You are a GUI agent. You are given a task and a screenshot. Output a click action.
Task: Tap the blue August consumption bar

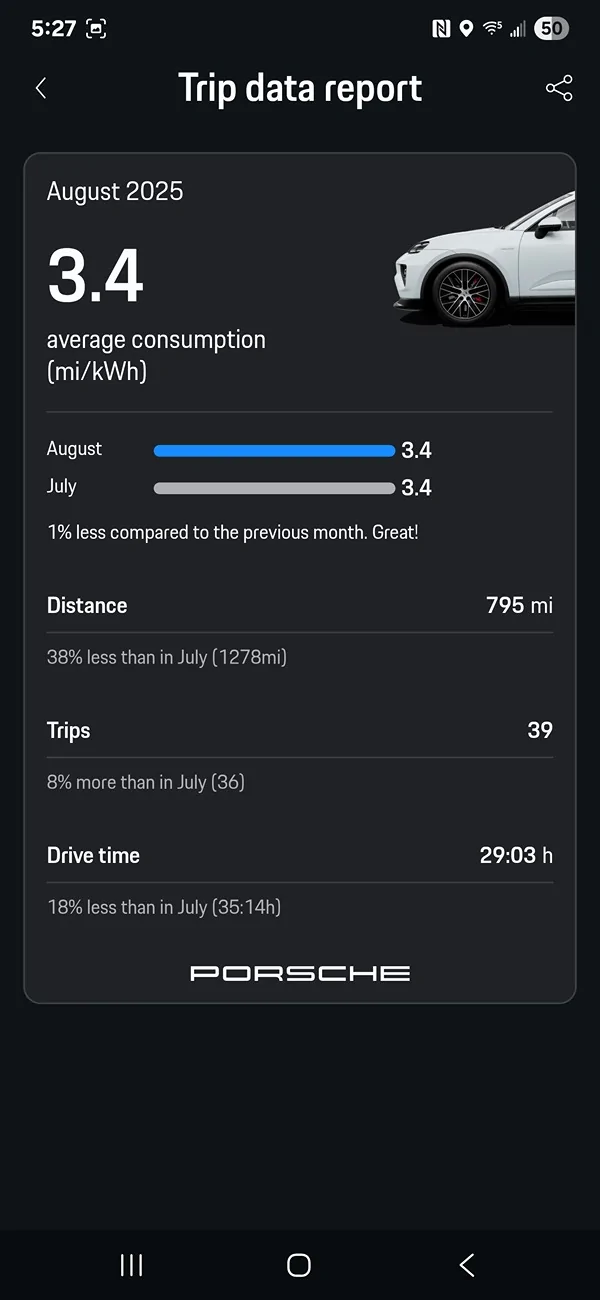(x=274, y=450)
